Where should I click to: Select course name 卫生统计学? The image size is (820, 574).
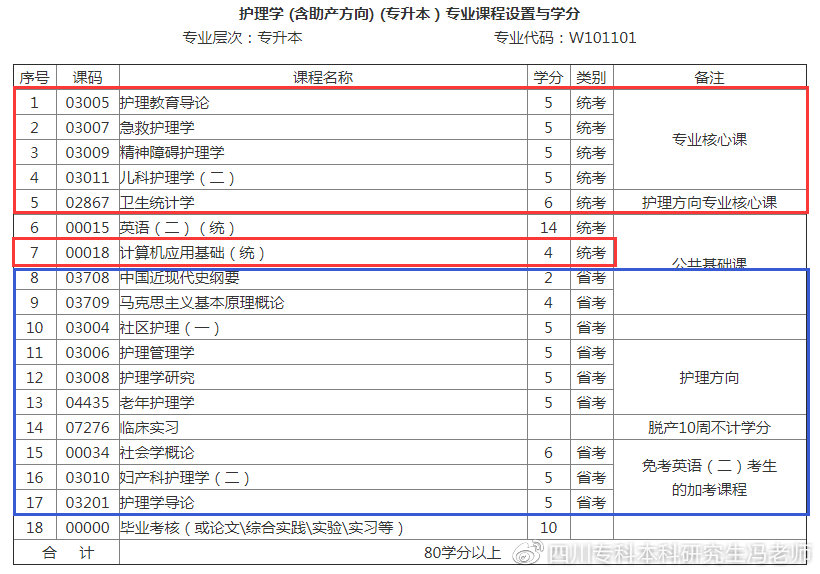157,202
